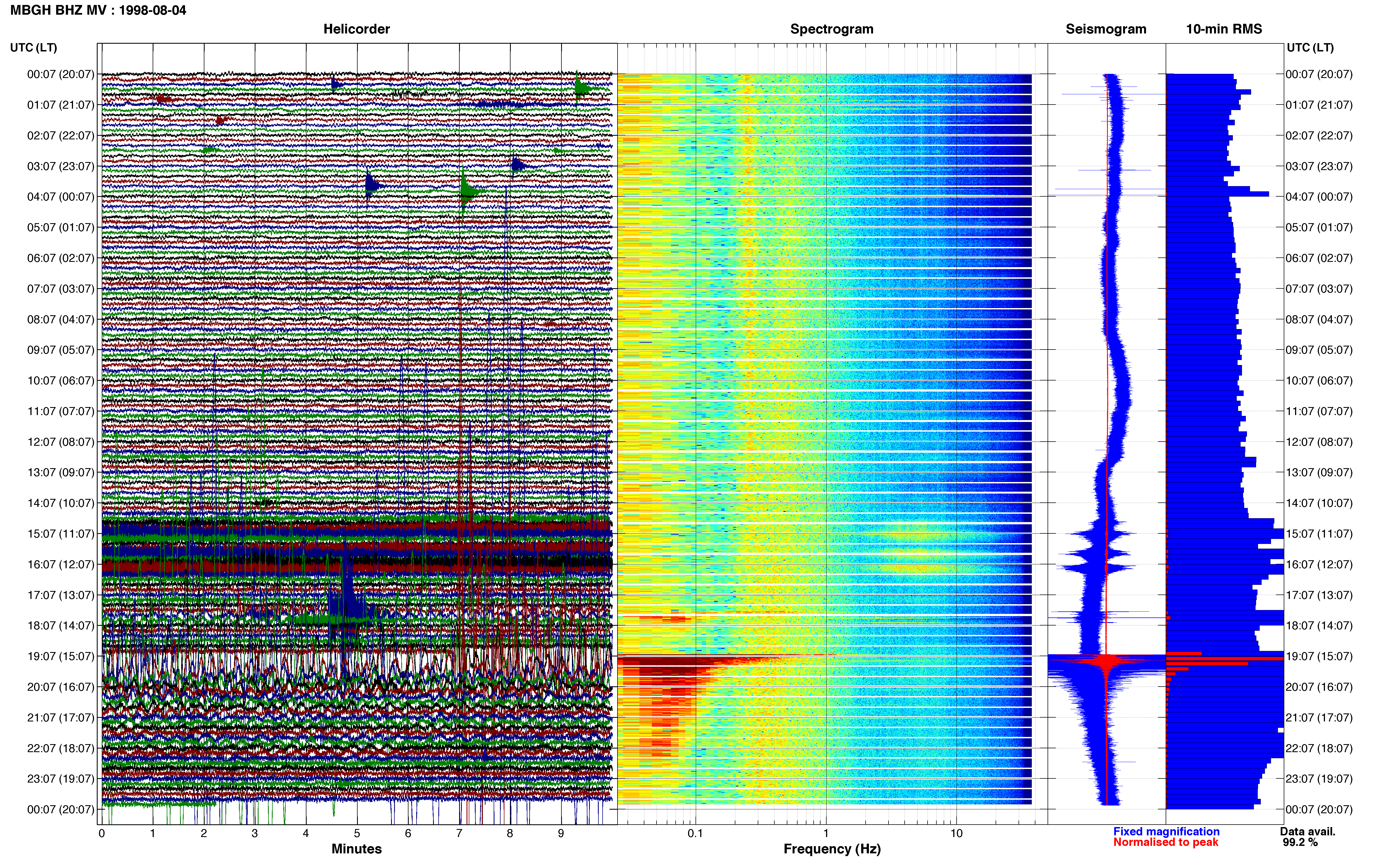Screen dimensions: 1388x868
Task: Click the left time label '14:07 (10:07)'
Action: pyautogui.click(x=61, y=503)
